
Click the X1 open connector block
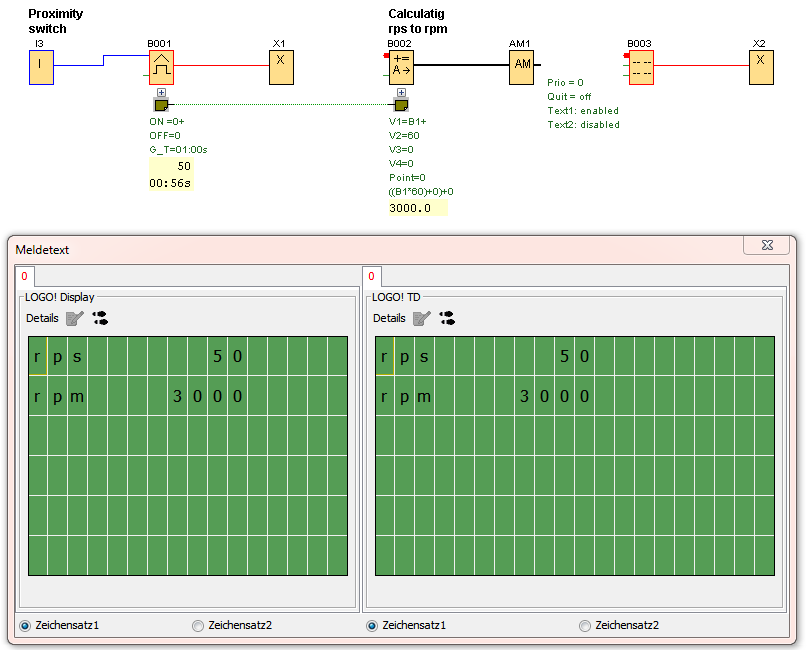tap(281, 67)
